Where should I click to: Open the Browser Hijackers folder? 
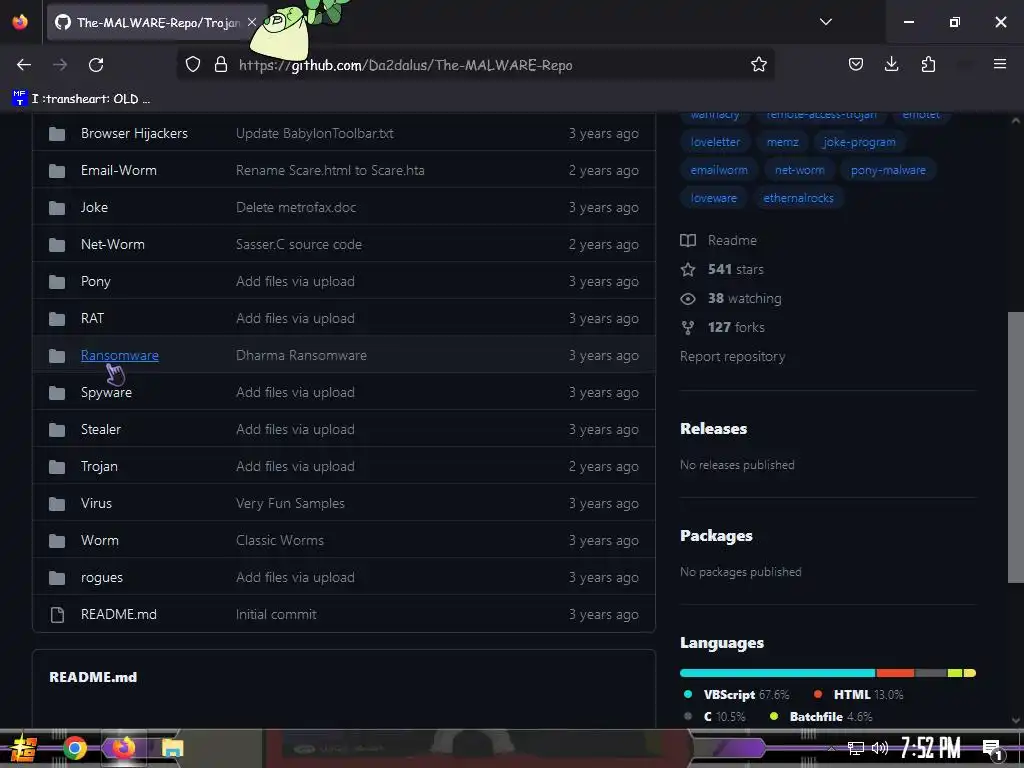pyautogui.click(x=134, y=133)
